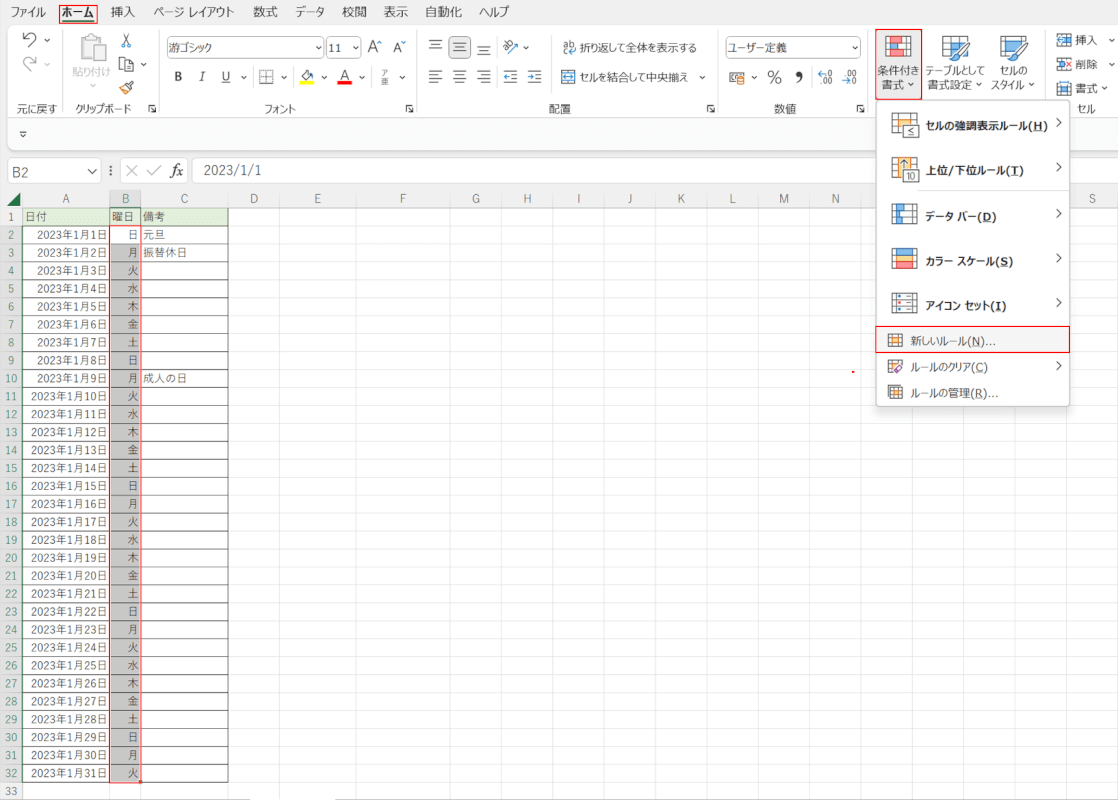Click the セルのスタイル button
The image size is (1118, 800).
1014,62
